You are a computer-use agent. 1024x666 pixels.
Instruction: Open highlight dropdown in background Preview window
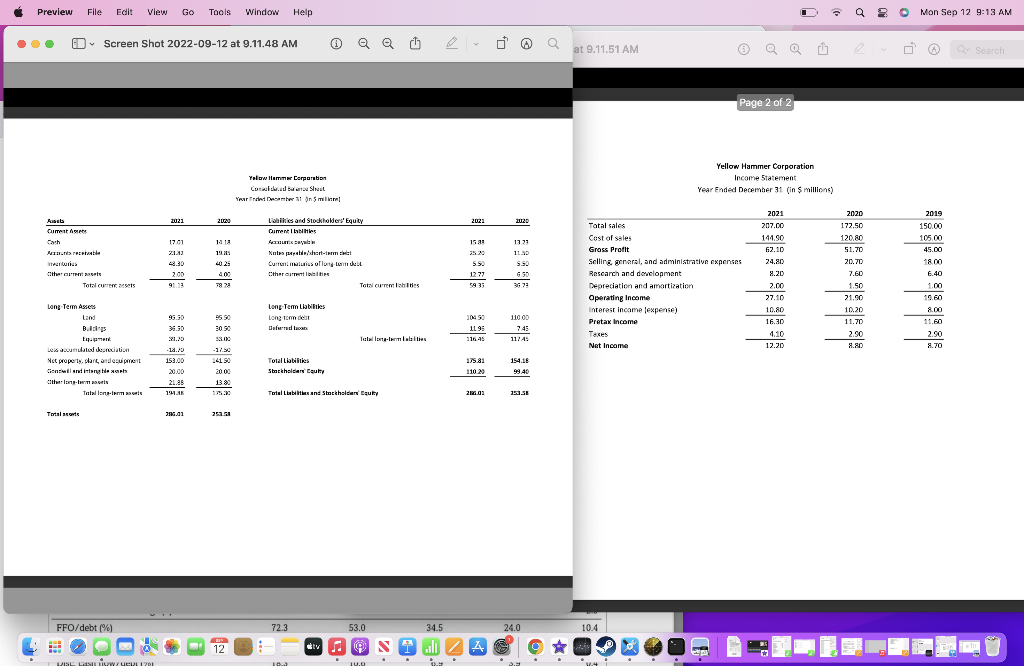pos(884,50)
